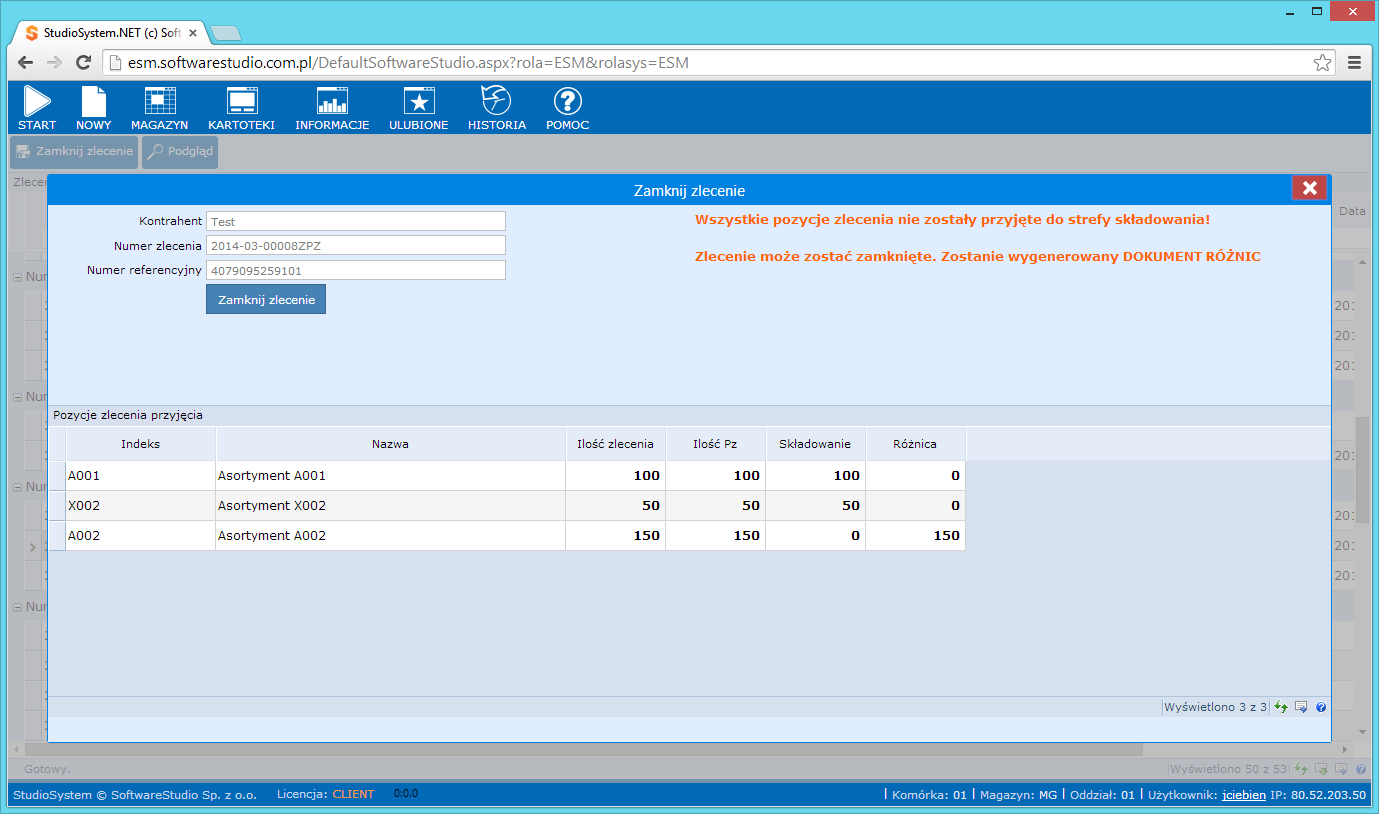Sort by Różnica column header

(x=916, y=444)
